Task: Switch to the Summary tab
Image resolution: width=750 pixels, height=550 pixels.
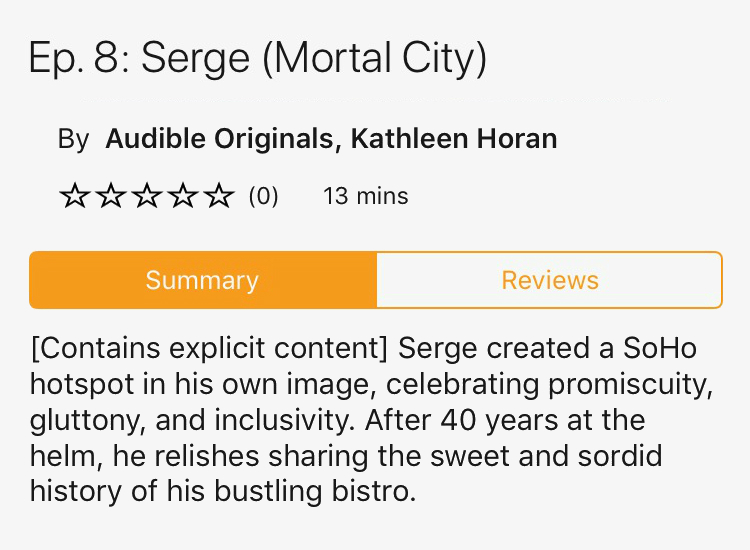Action: (x=202, y=280)
